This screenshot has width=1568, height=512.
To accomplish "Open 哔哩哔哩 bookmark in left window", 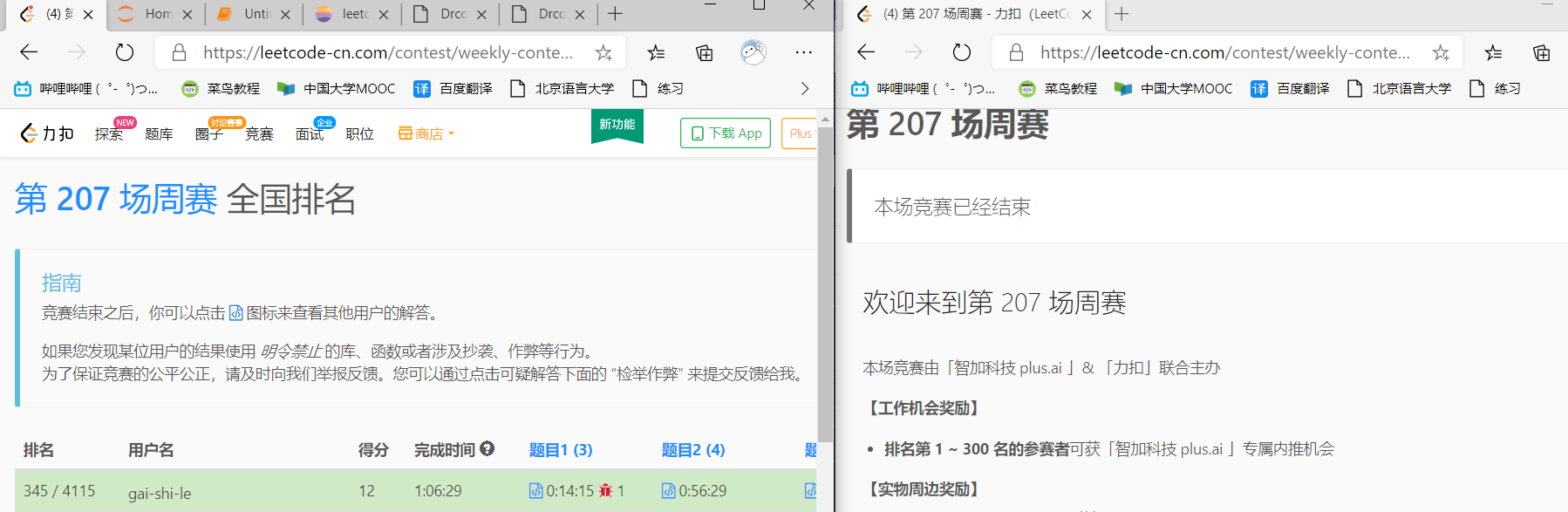I will [86, 88].
